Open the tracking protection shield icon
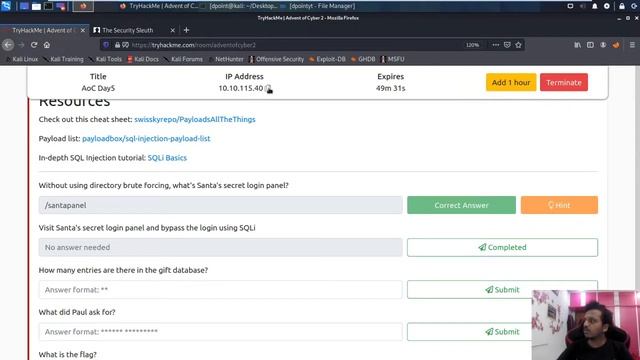 tap(106, 45)
